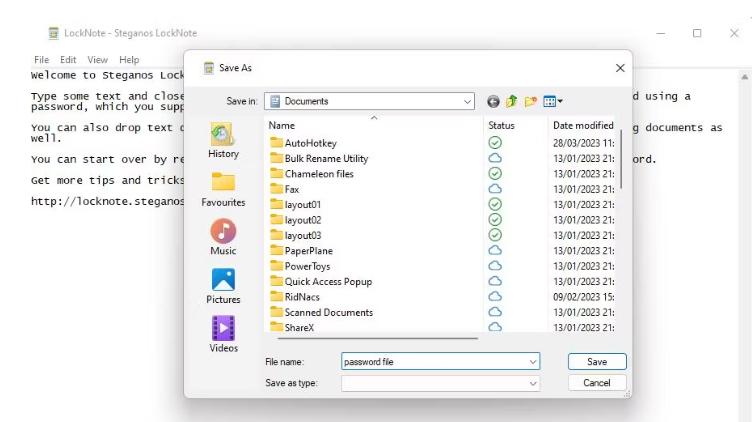Image resolution: width=752 pixels, height=422 pixels.
Task: Click the cloud status icon for Fax
Action: pos(495,189)
